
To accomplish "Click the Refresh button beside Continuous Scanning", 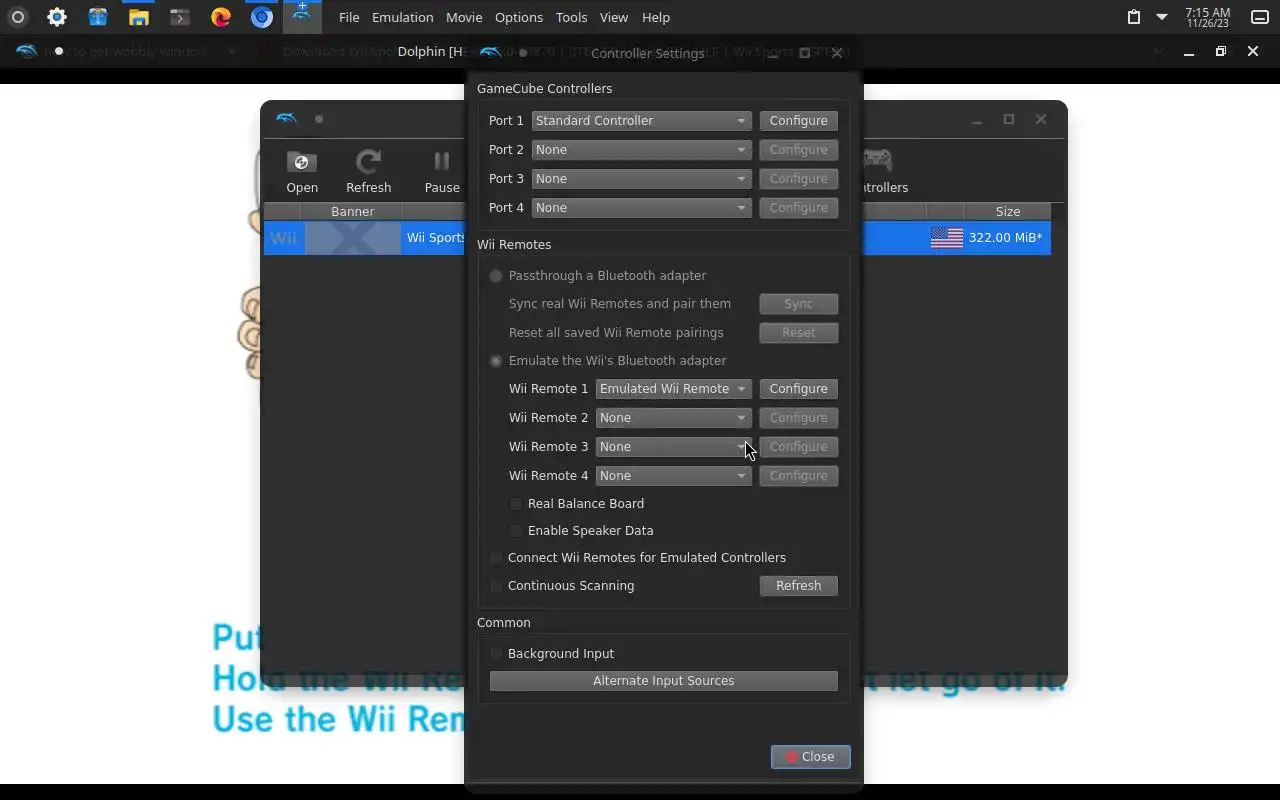I will pyautogui.click(x=798, y=585).
